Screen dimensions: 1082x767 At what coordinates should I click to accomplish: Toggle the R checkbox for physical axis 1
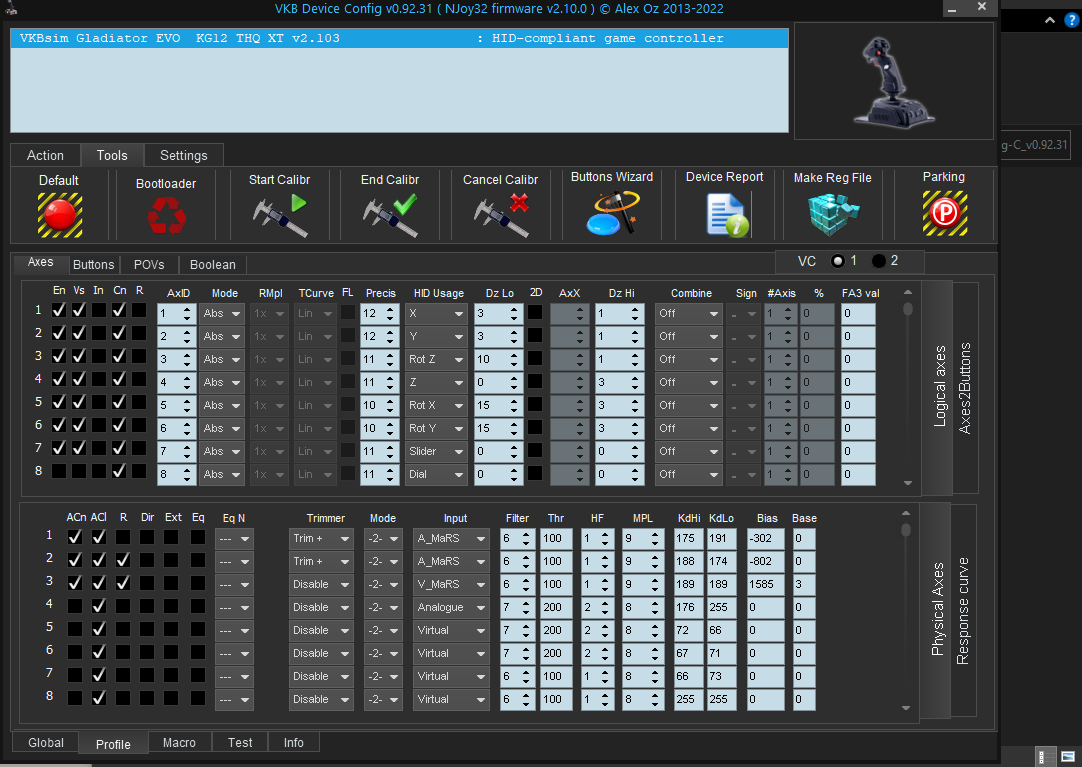123,537
